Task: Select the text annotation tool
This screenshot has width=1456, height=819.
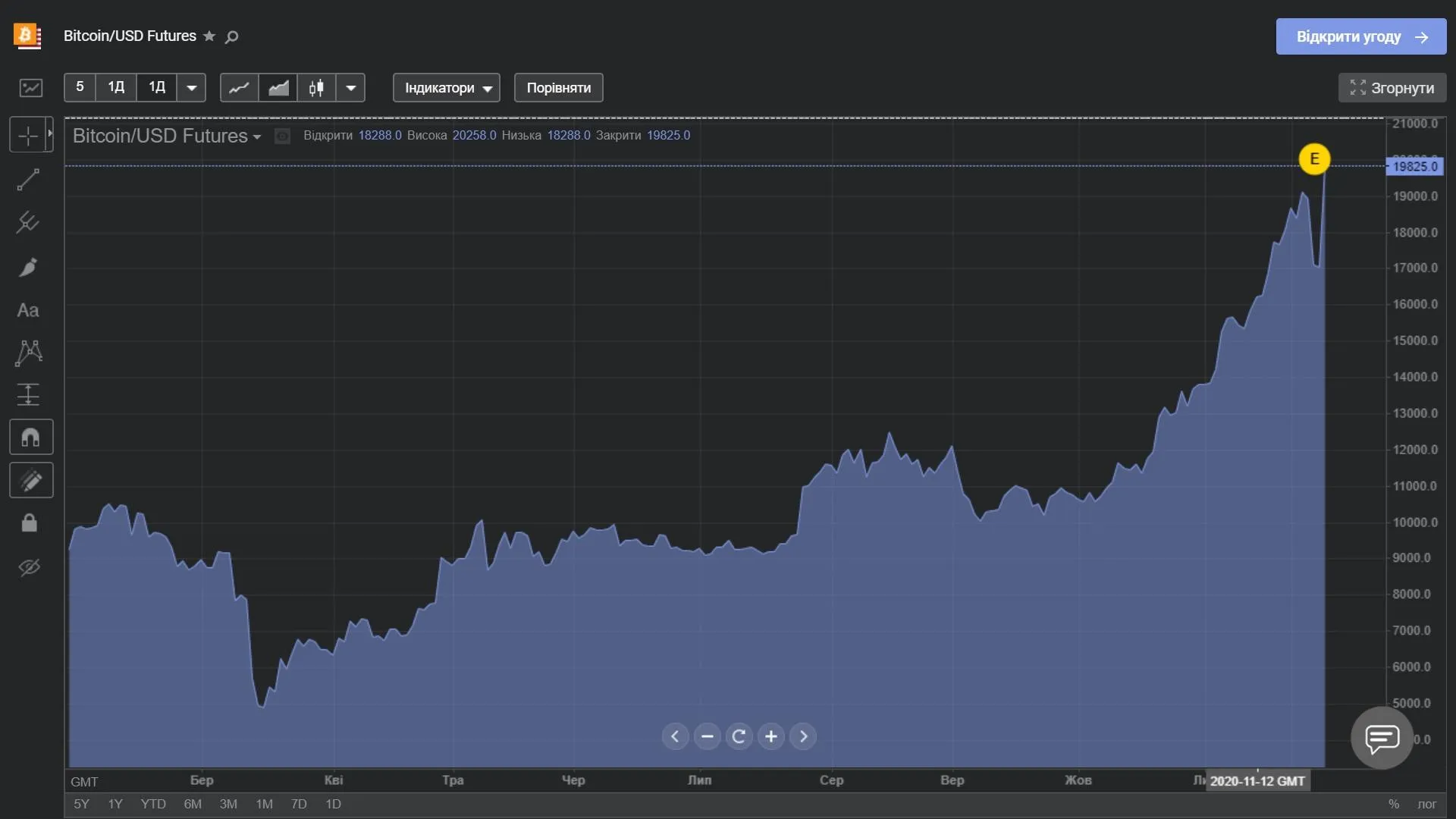Action: tap(28, 310)
